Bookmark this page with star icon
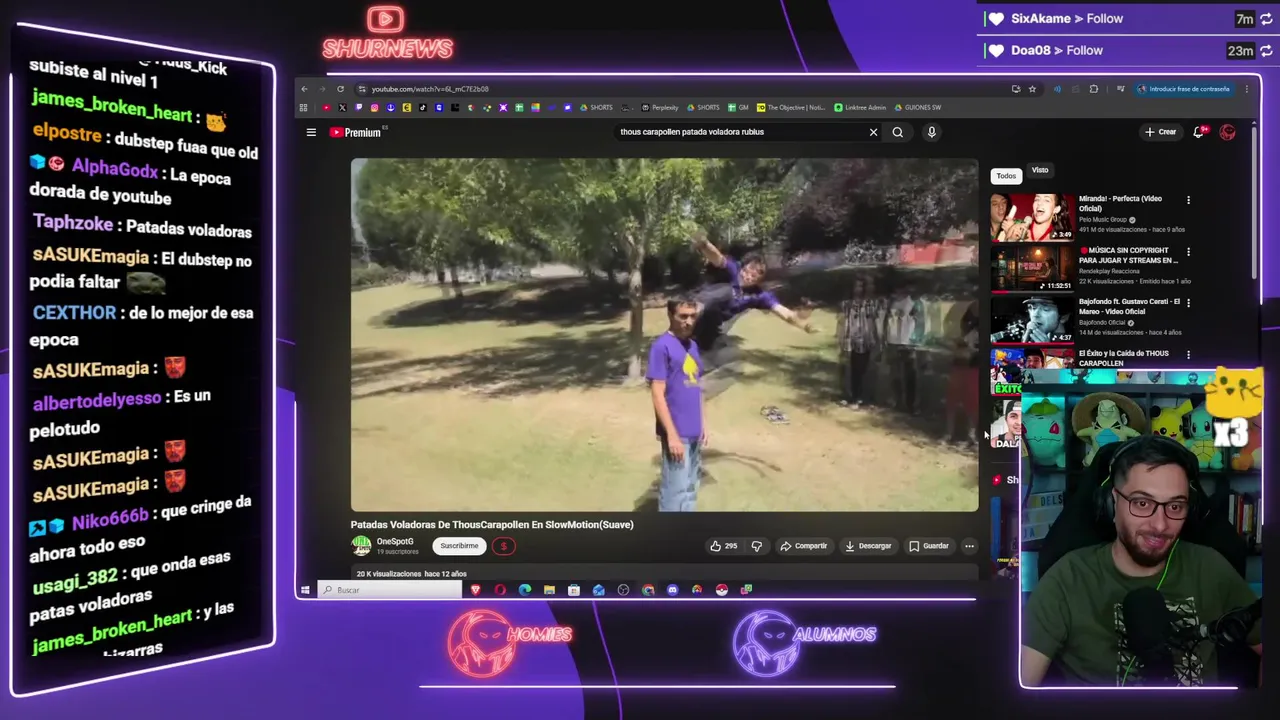 click(x=1032, y=89)
